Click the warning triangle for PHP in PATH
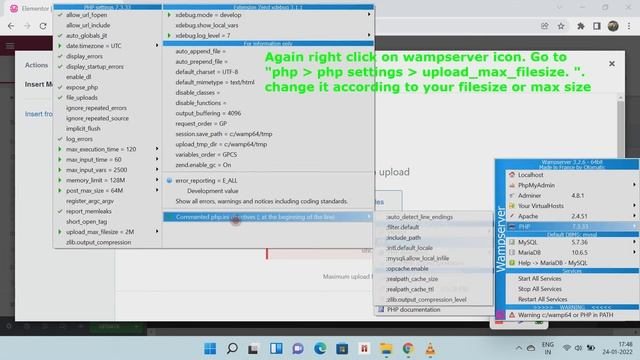This screenshot has width=640, height=360. click(x=512, y=315)
